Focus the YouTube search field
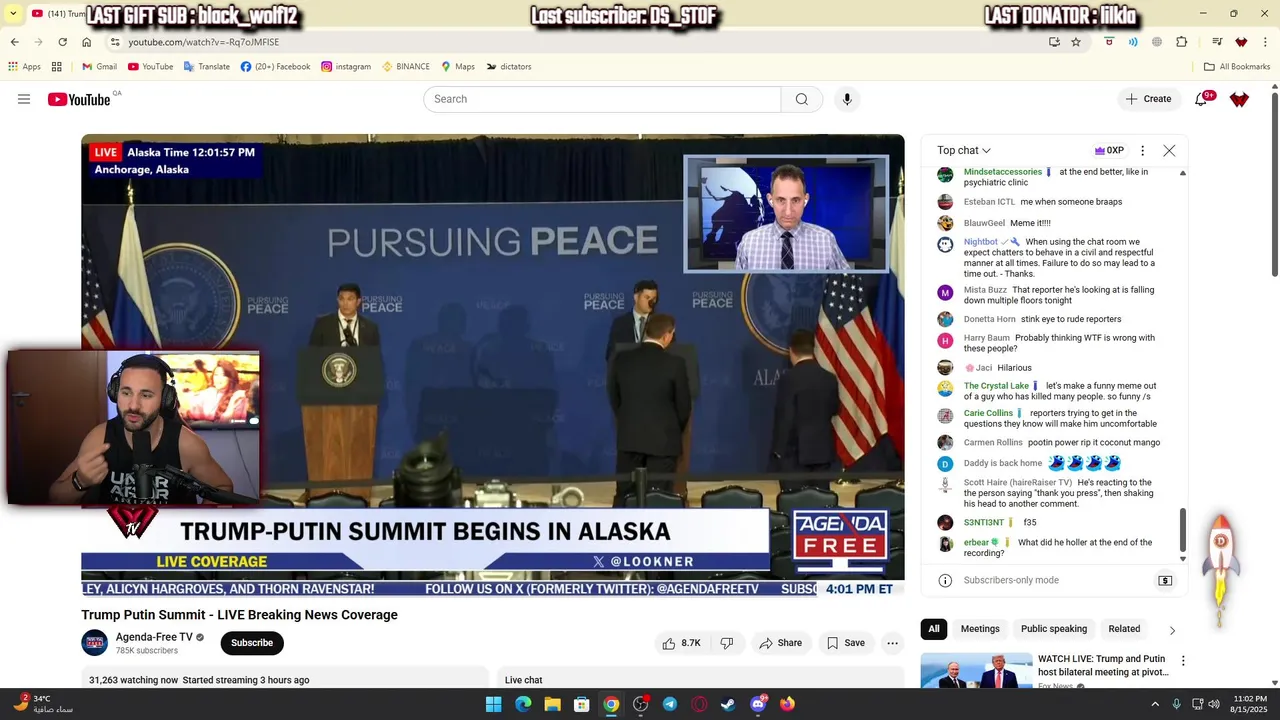1280x720 pixels. pos(602,99)
